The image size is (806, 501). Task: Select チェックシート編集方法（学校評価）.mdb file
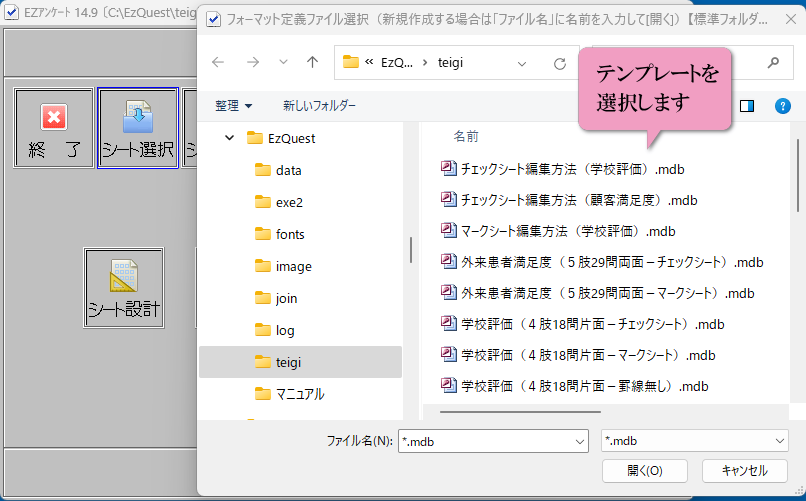coord(562,169)
